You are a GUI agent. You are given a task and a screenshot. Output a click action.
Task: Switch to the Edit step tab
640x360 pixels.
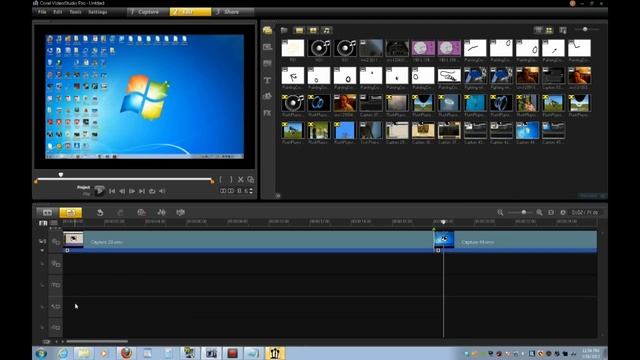pos(191,12)
